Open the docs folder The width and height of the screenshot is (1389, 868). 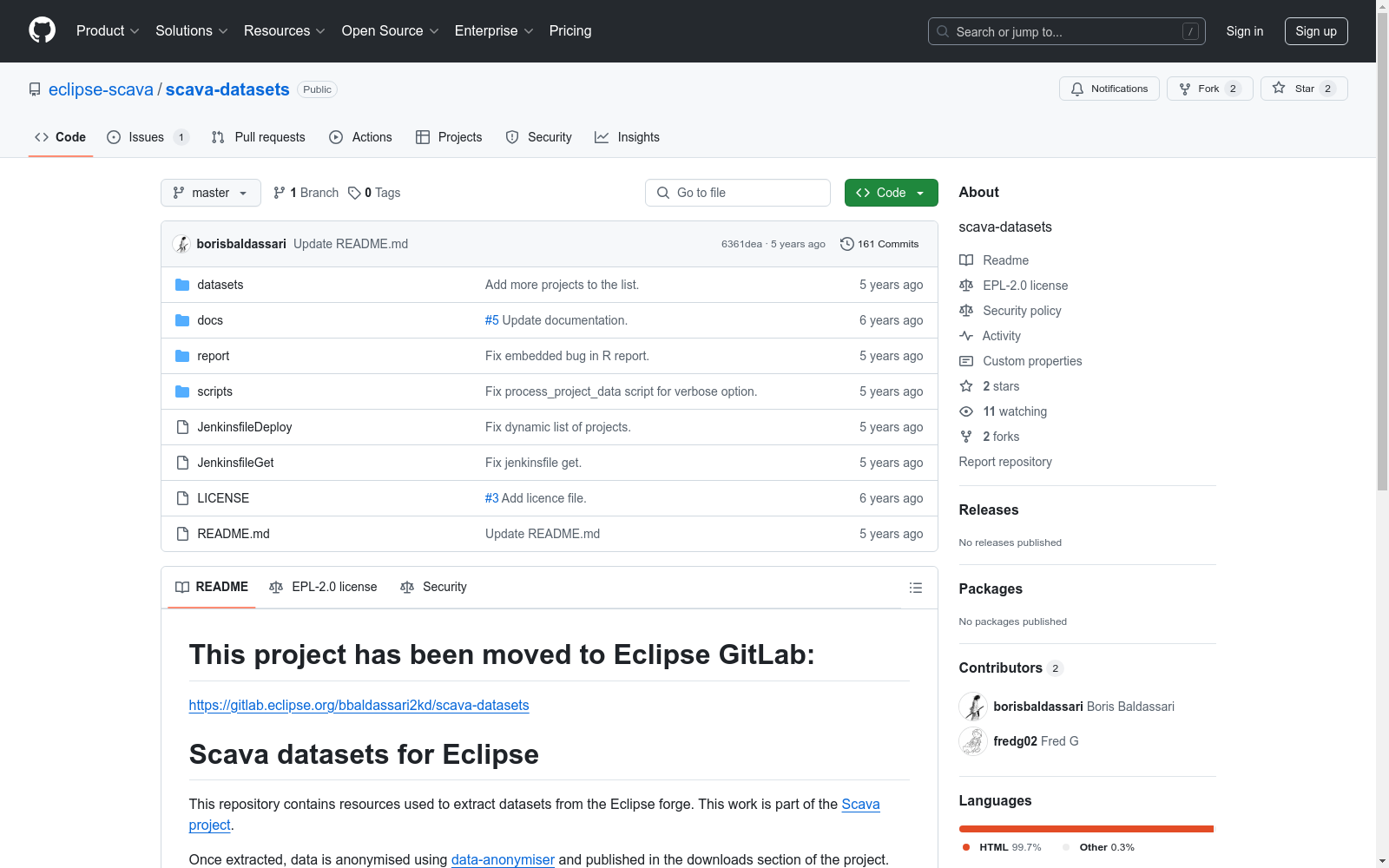click(210, 320)
